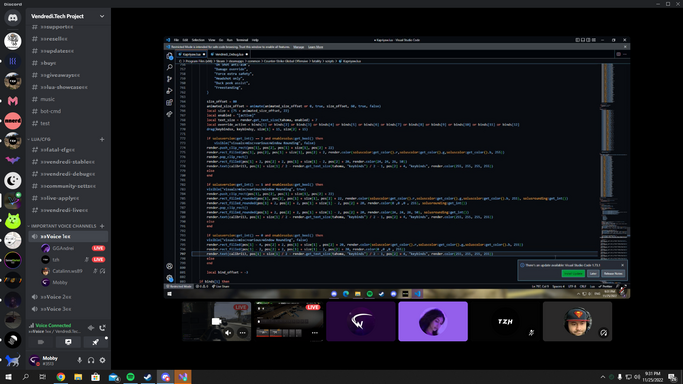
Task: Turn on camera in voice panel
Action: click(41, 342)
